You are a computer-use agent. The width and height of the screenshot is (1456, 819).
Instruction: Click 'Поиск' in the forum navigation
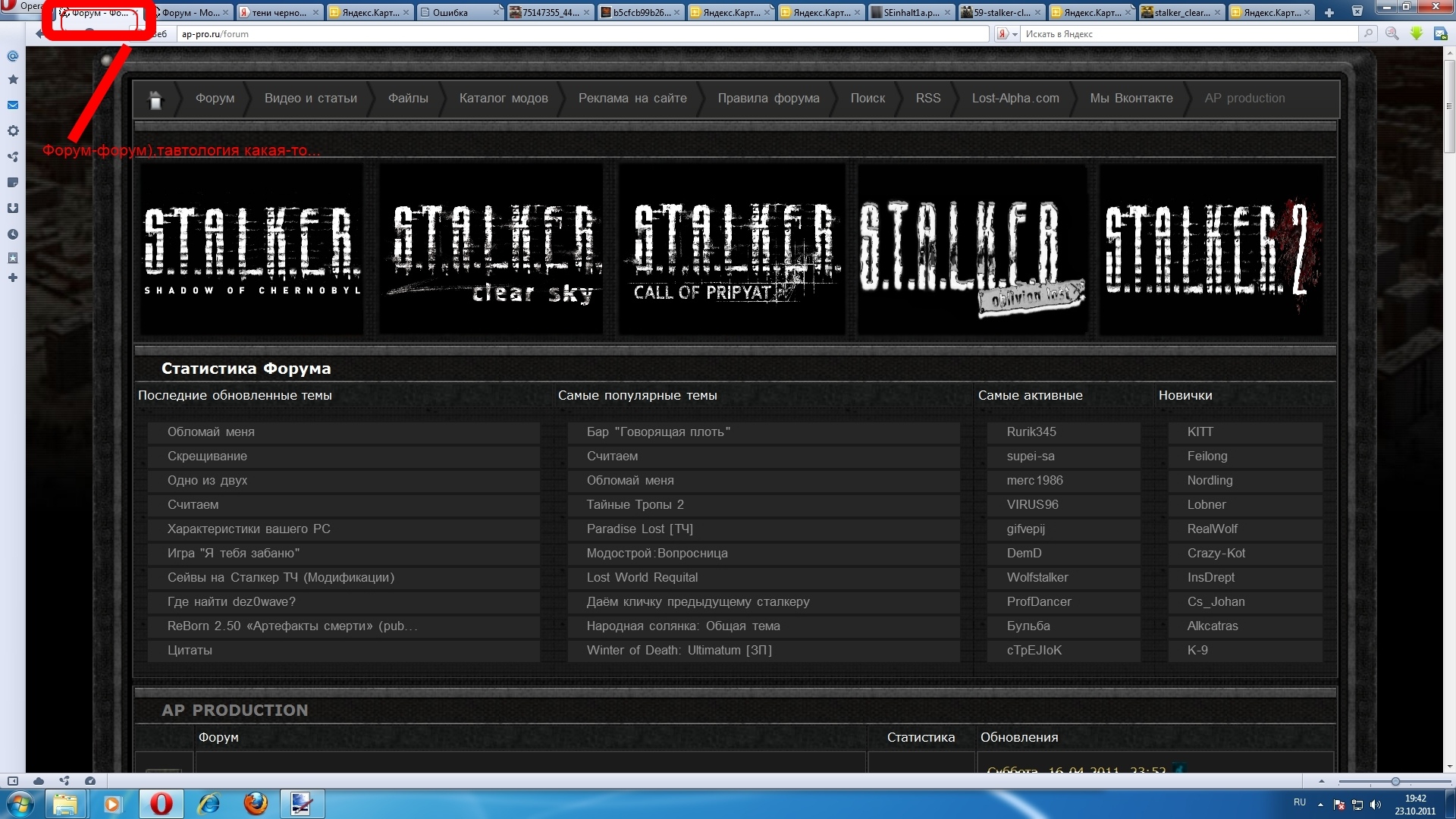click(868, 99)
